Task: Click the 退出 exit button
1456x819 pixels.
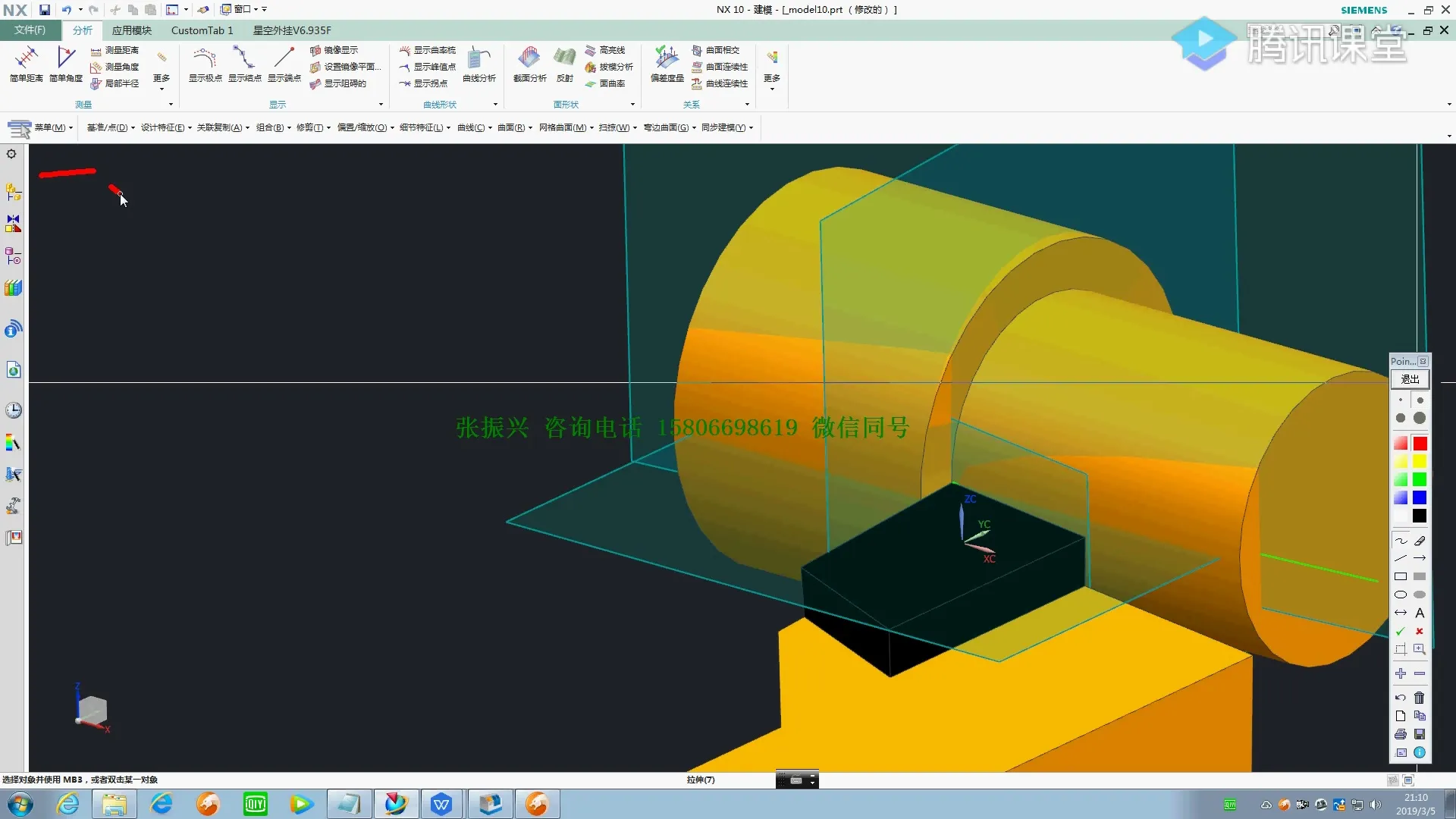Action: coord(1410,379)
